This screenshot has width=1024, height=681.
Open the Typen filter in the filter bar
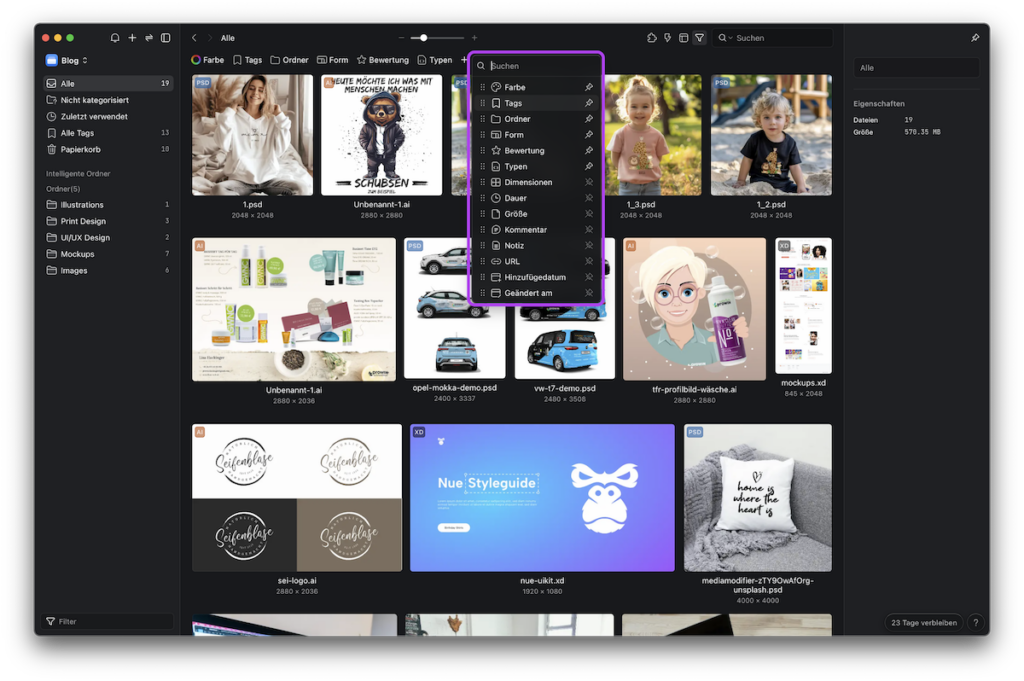tap(434, 60)
